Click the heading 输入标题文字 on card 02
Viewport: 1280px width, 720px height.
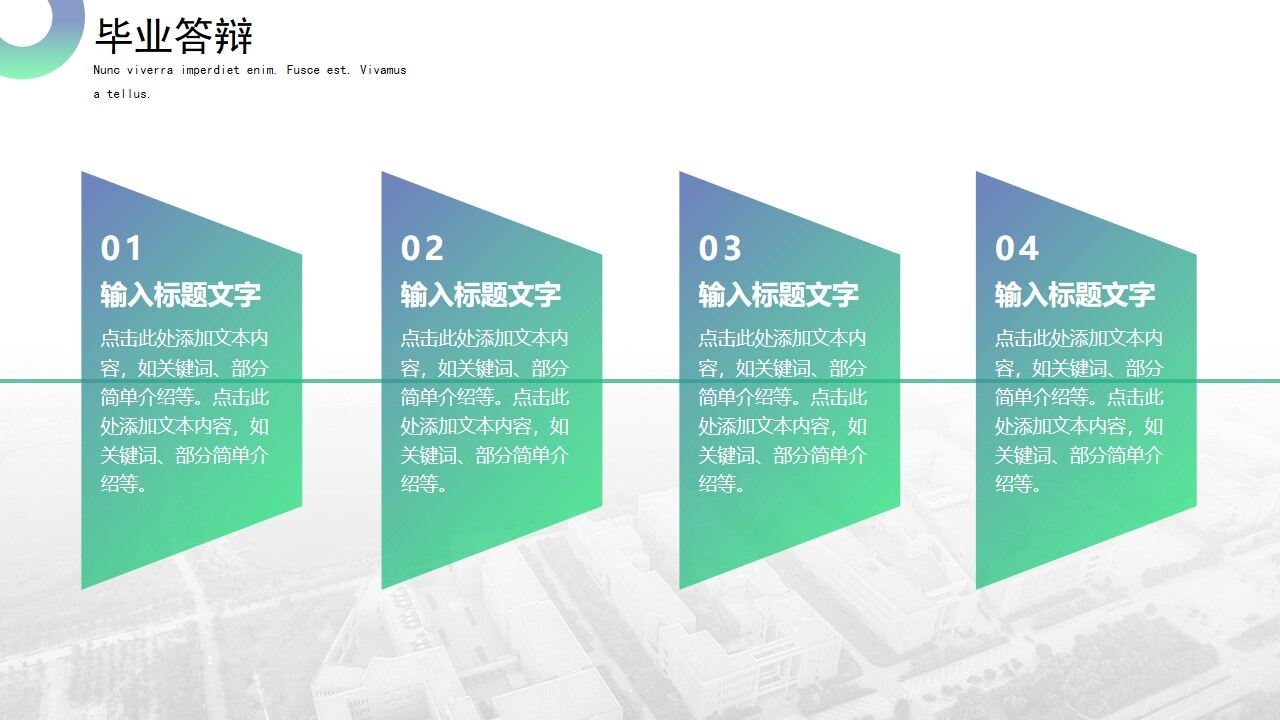(482, 295)
